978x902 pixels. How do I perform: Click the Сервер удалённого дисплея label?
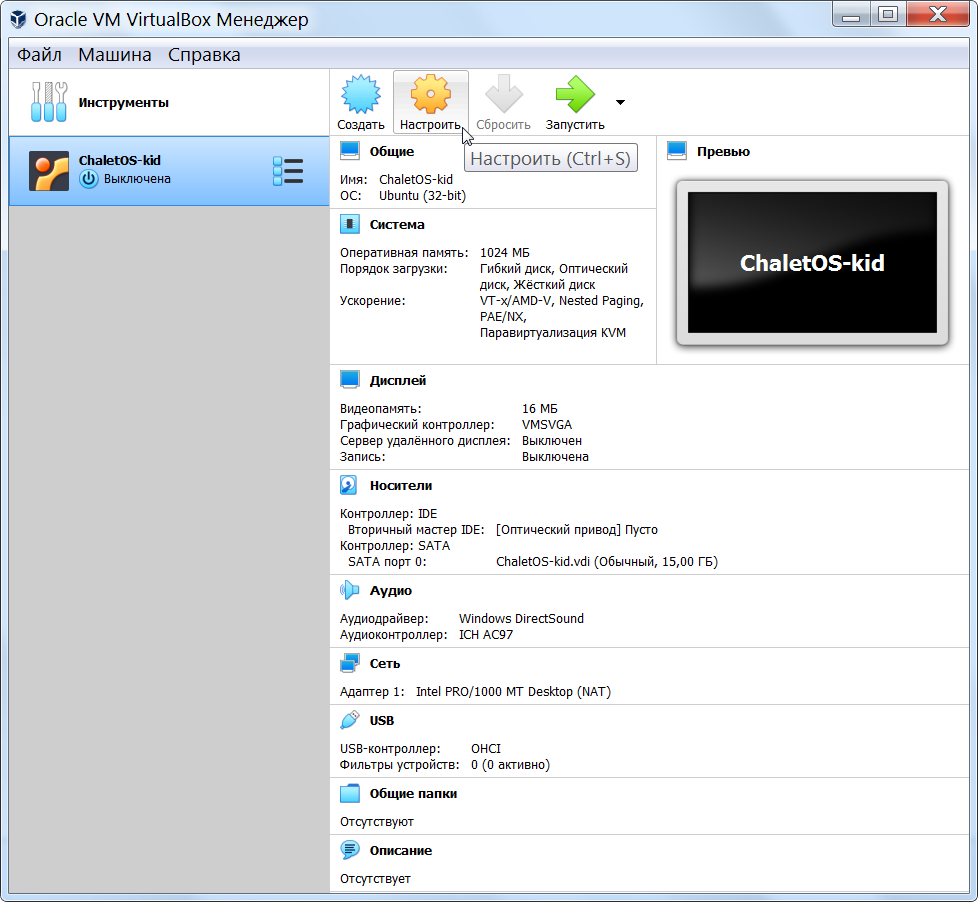tap(425, 441)
